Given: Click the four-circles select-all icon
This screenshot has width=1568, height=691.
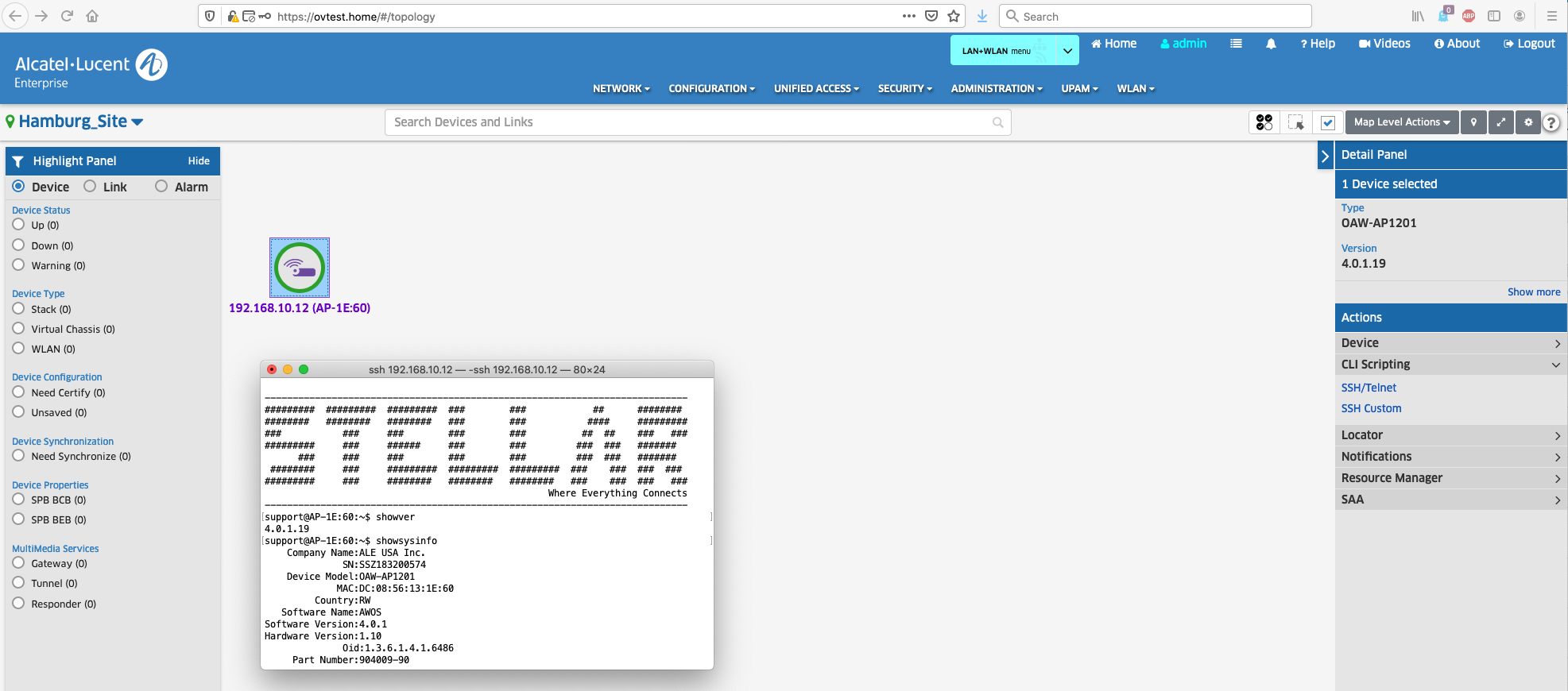Looking at the screenshot, I should [1264, 122].
